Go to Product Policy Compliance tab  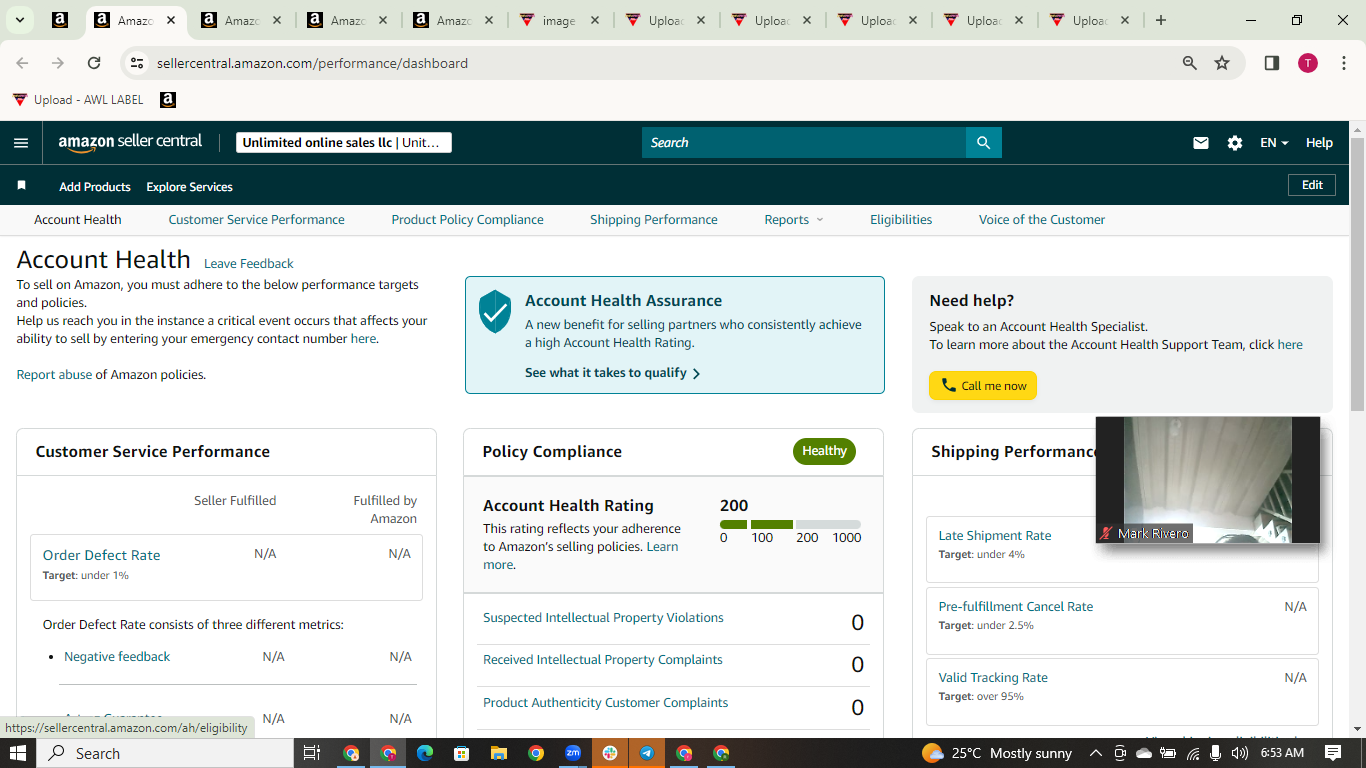click(468, 220)
